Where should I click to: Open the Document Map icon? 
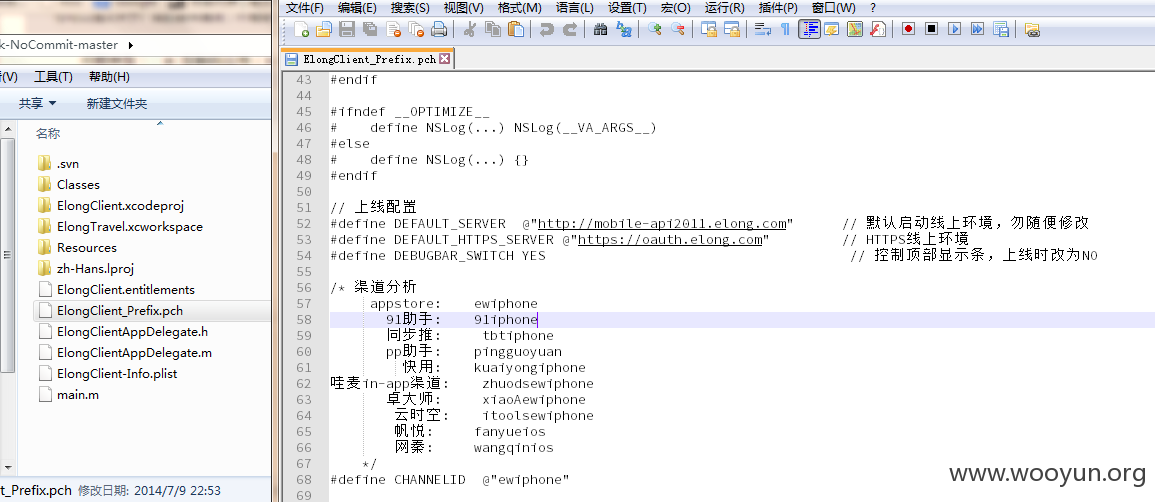click(854, 29)
